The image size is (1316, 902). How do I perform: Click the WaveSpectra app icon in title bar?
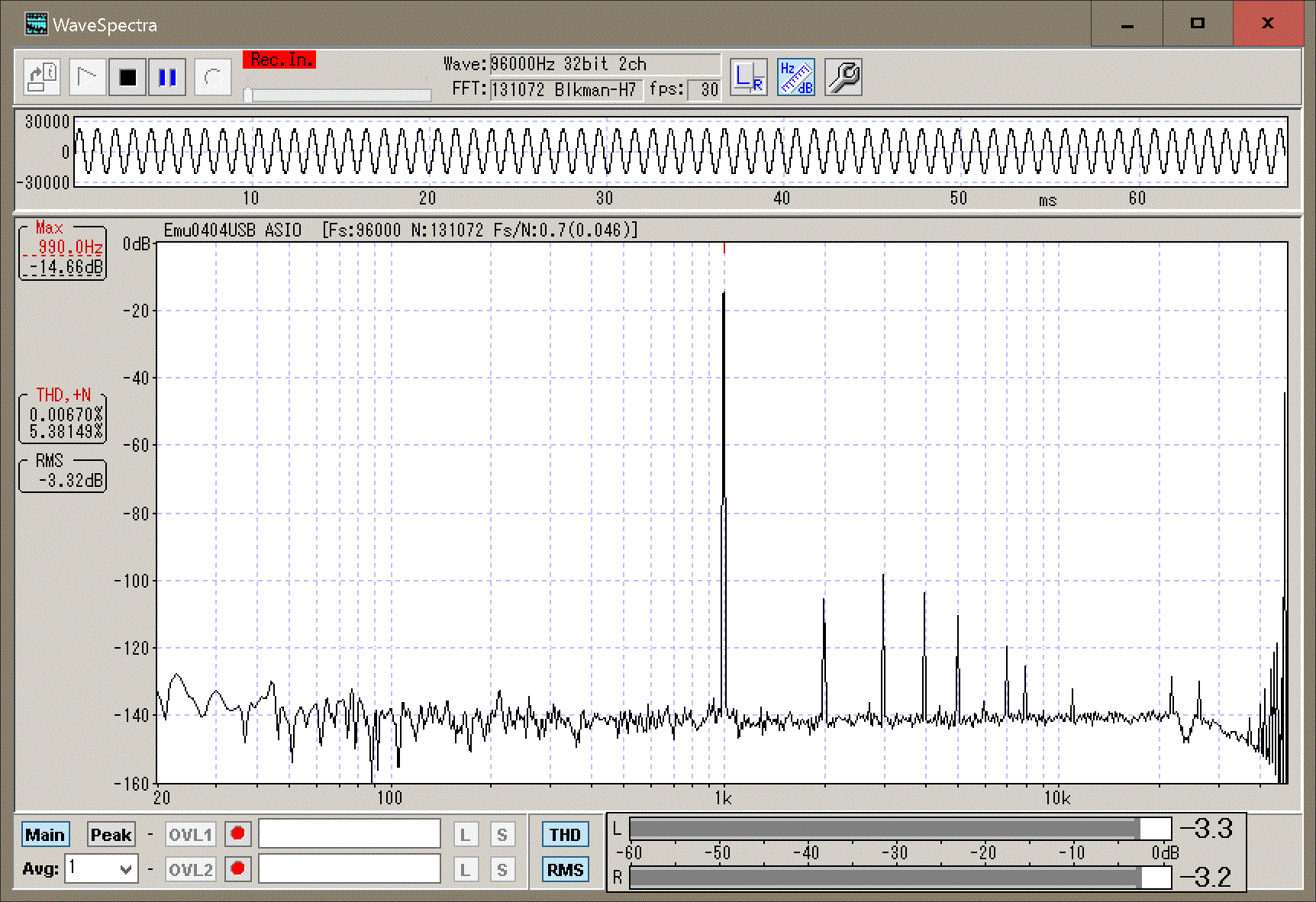click(x=36, y=24)
